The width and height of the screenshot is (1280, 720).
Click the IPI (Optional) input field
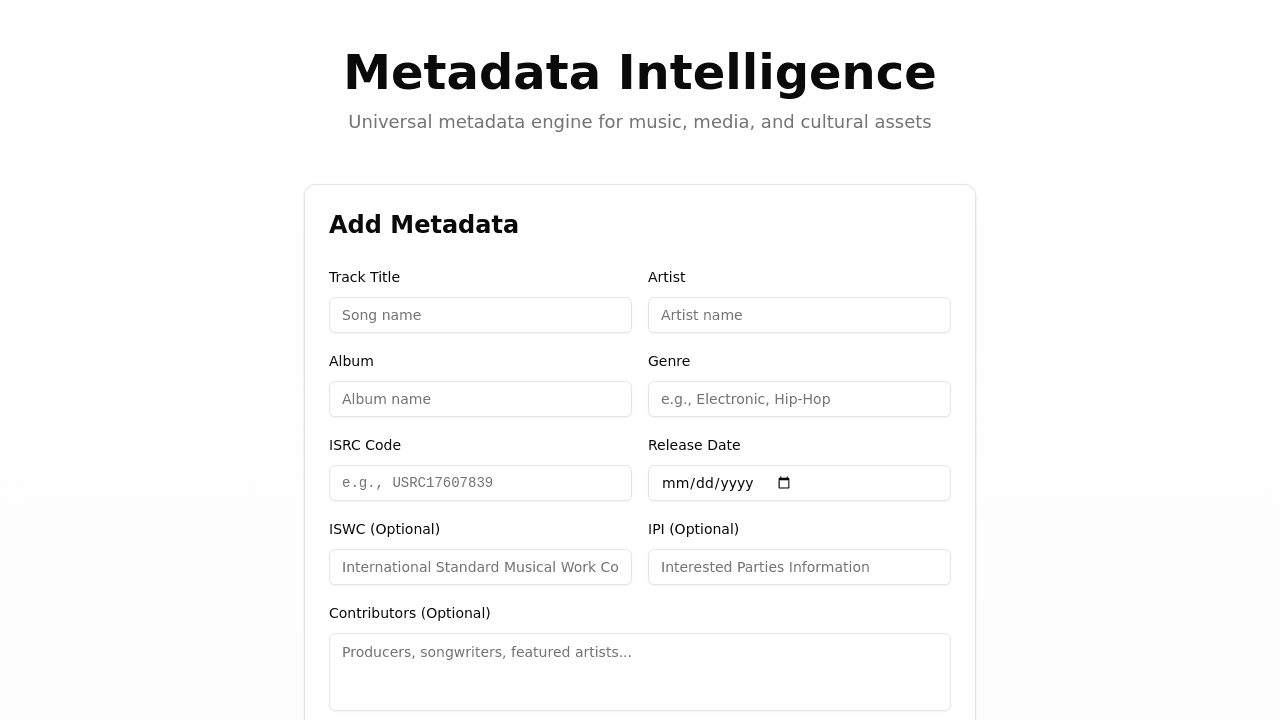pyautogui.click(x=799, y=567)
